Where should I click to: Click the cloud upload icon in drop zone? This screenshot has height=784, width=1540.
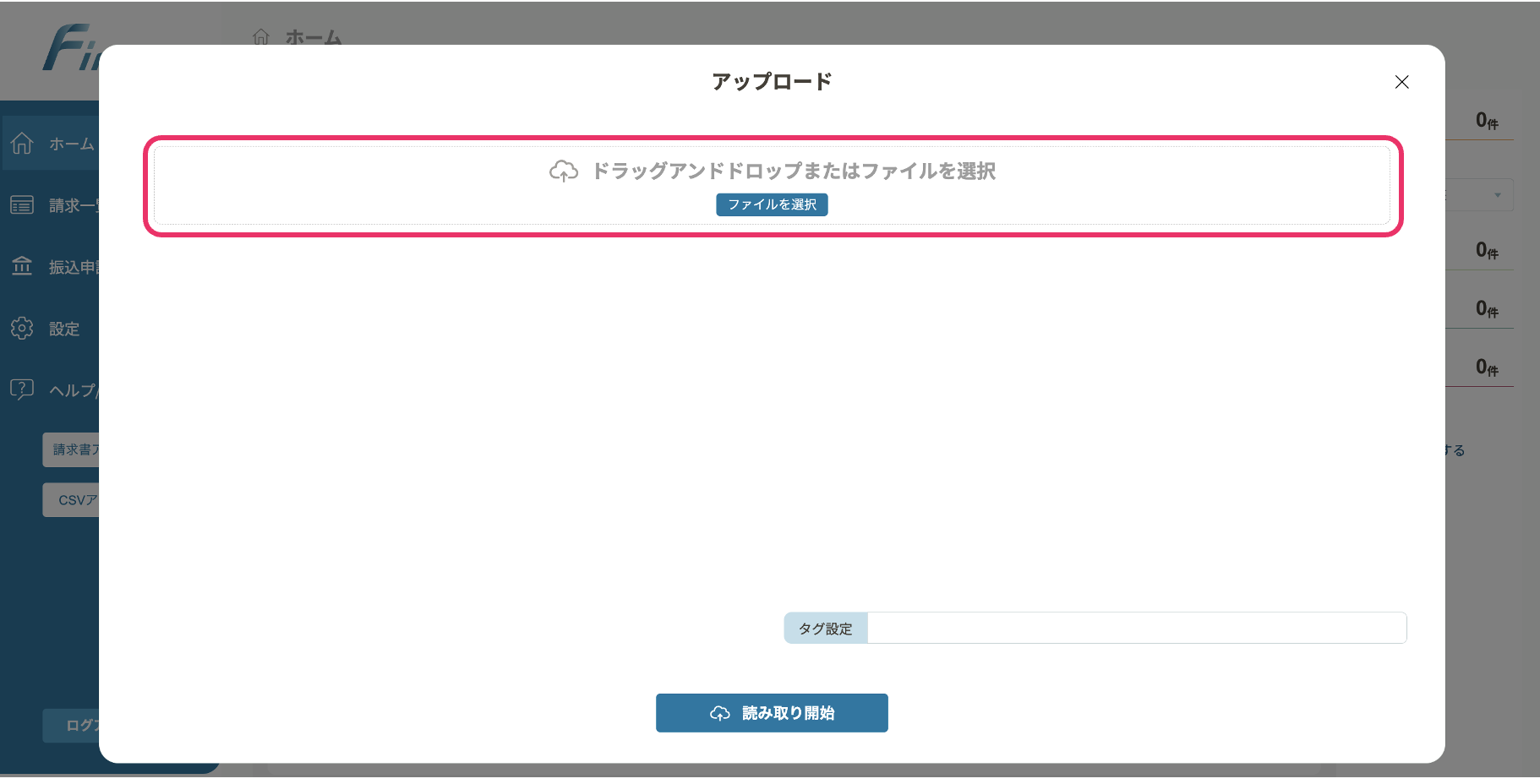pos(564,171)
